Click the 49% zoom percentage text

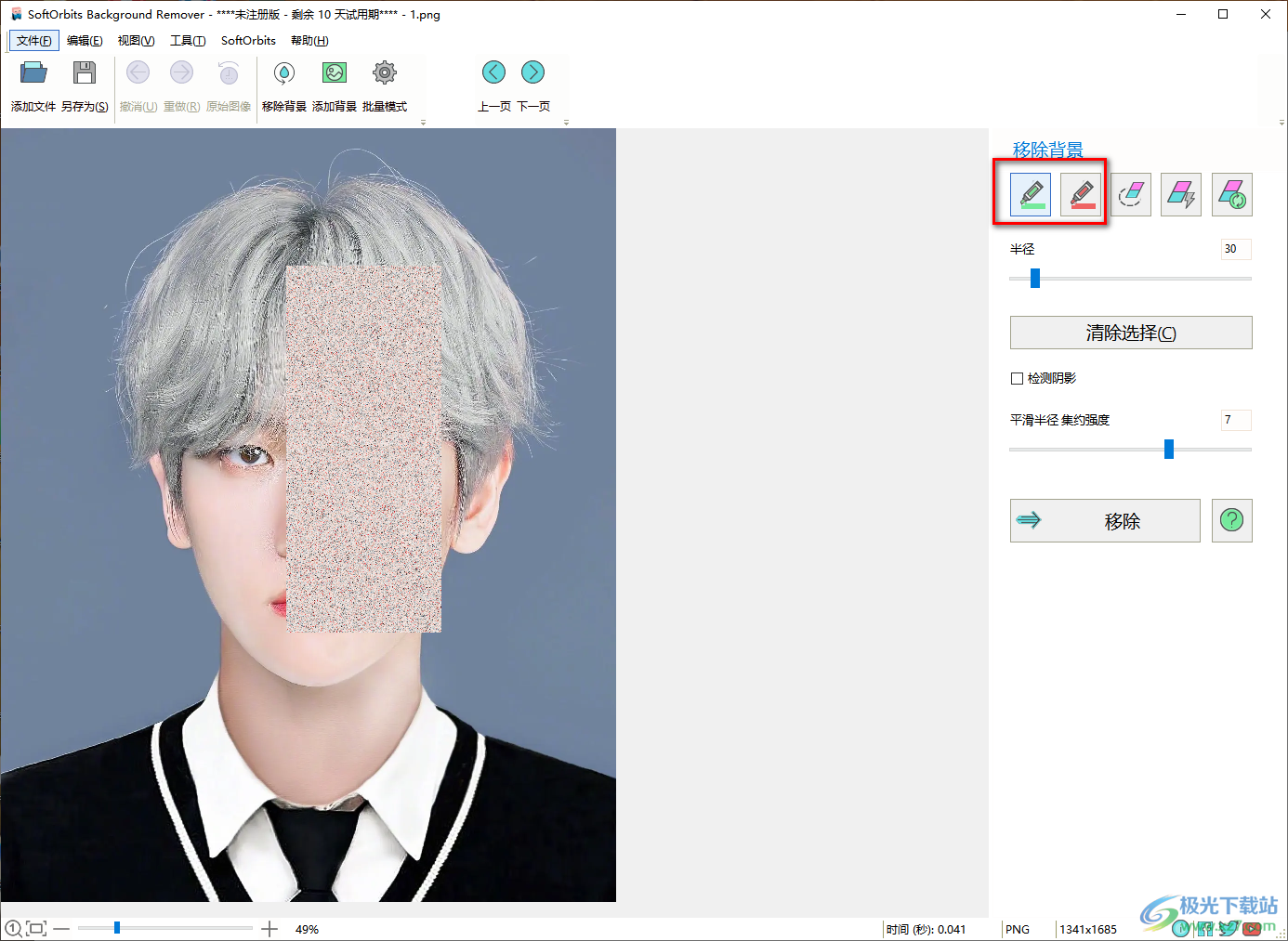pos(307,930)
